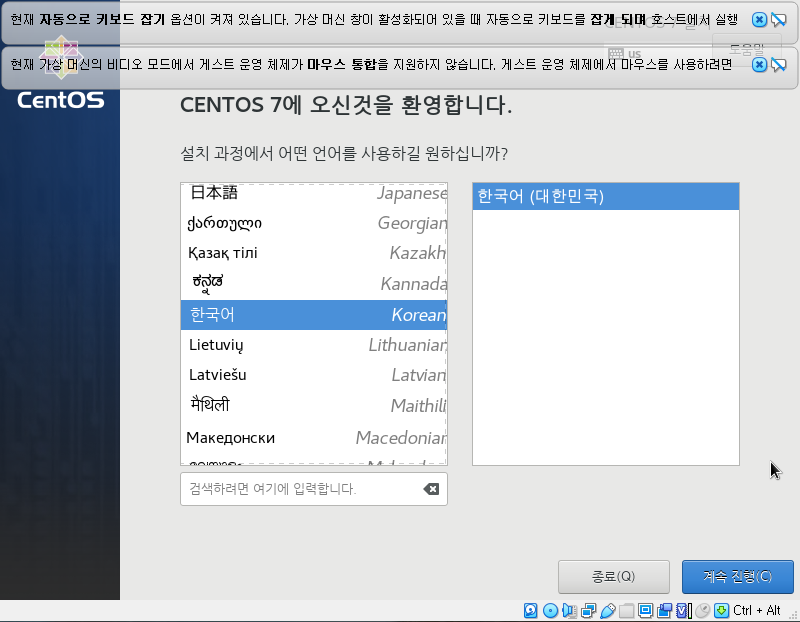Screen dimensions: 800x622
Task: Click the virtualization CPU status icon
Action: pos(684,610)
